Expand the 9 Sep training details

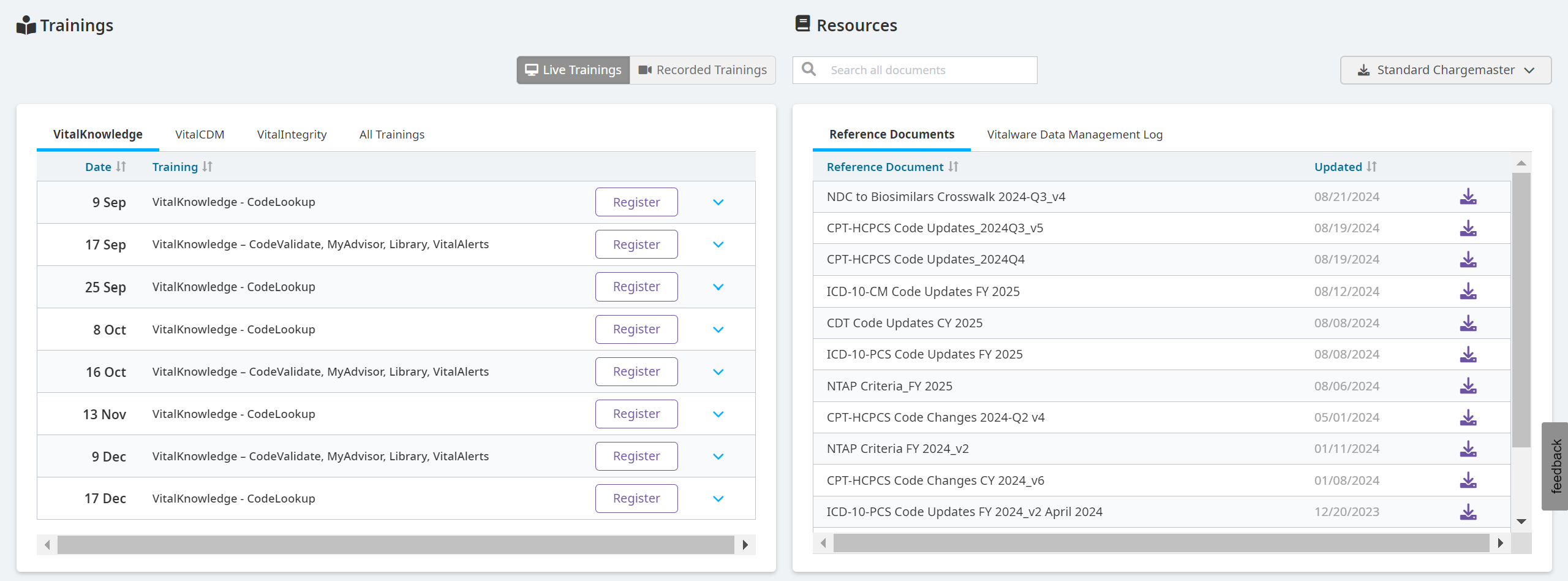click(718, 202)
